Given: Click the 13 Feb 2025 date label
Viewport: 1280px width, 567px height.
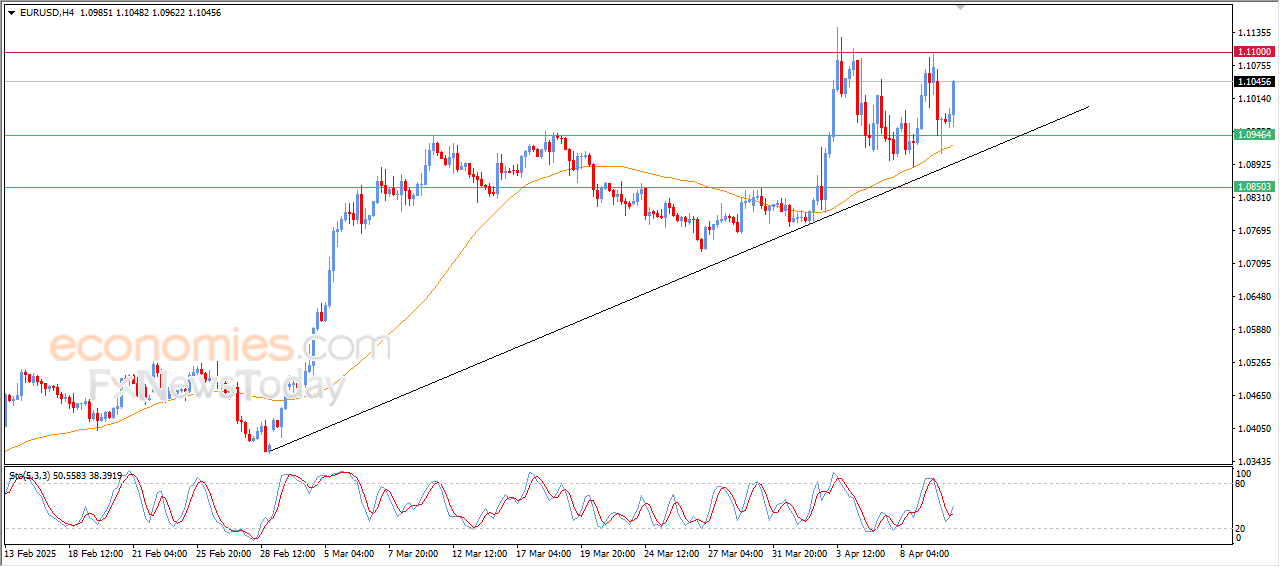Looking at the screenshot, I should click(x=28, y=553).
